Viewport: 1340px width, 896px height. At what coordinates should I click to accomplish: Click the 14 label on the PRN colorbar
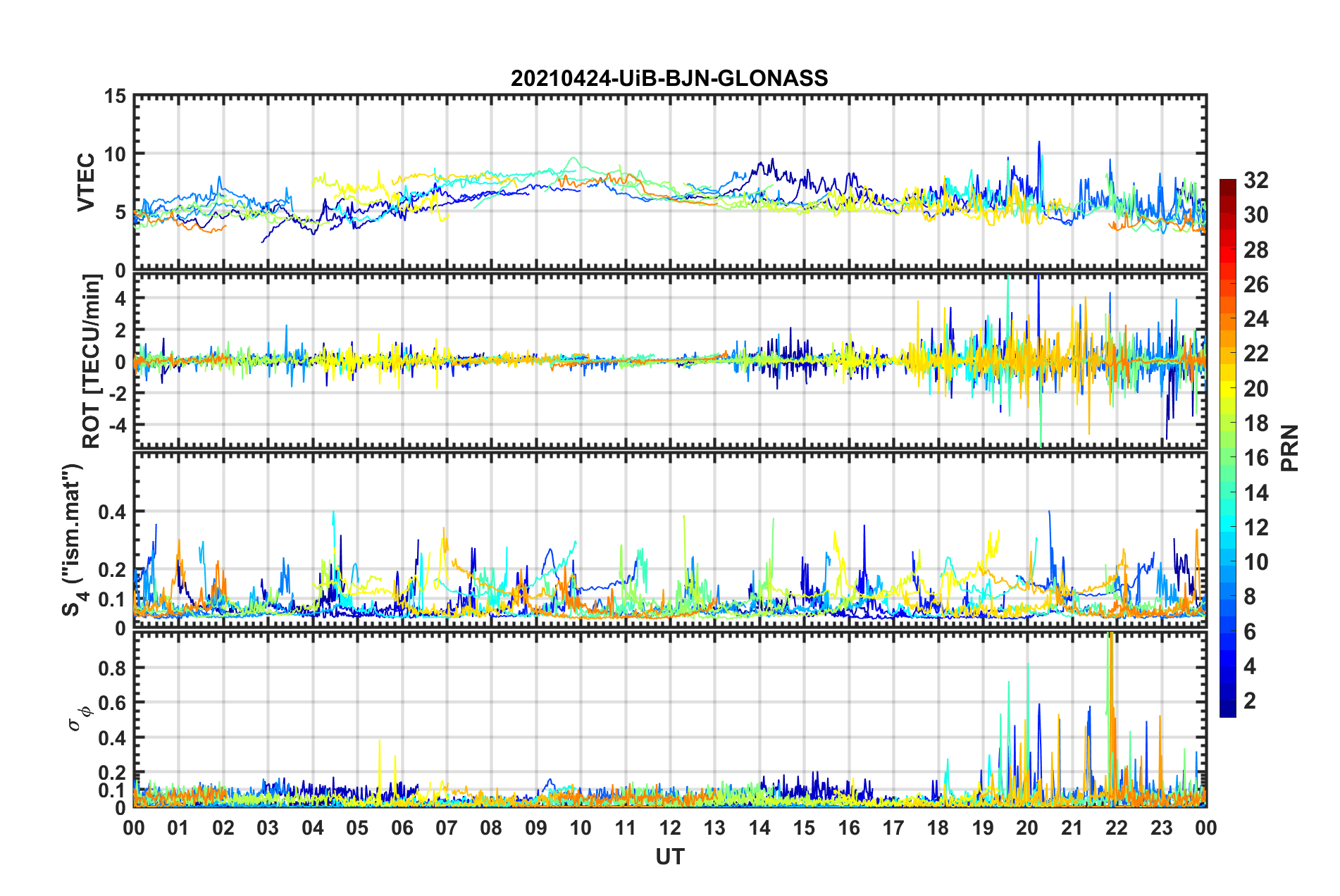[1255, 493]
